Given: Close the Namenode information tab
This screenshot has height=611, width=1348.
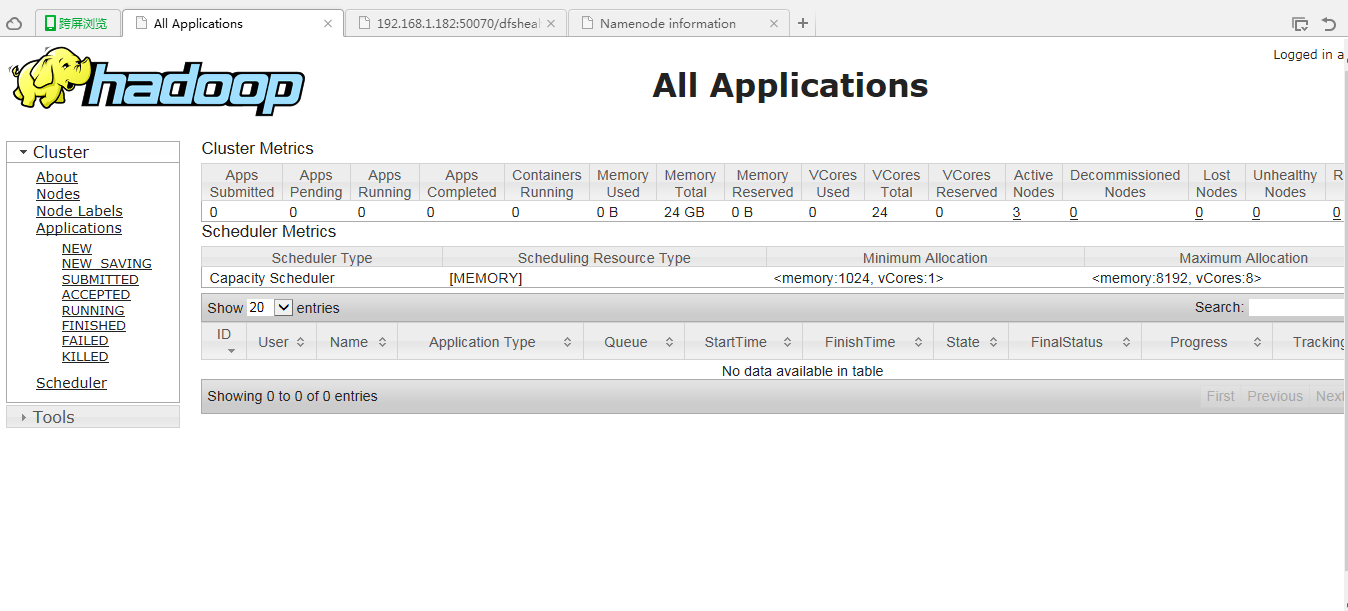Looking at the screenshot, I should tap(773, 23).
